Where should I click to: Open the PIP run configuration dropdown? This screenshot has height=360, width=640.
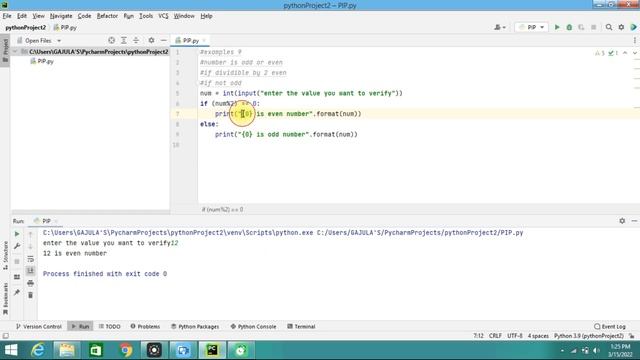(x=531, y=27)
